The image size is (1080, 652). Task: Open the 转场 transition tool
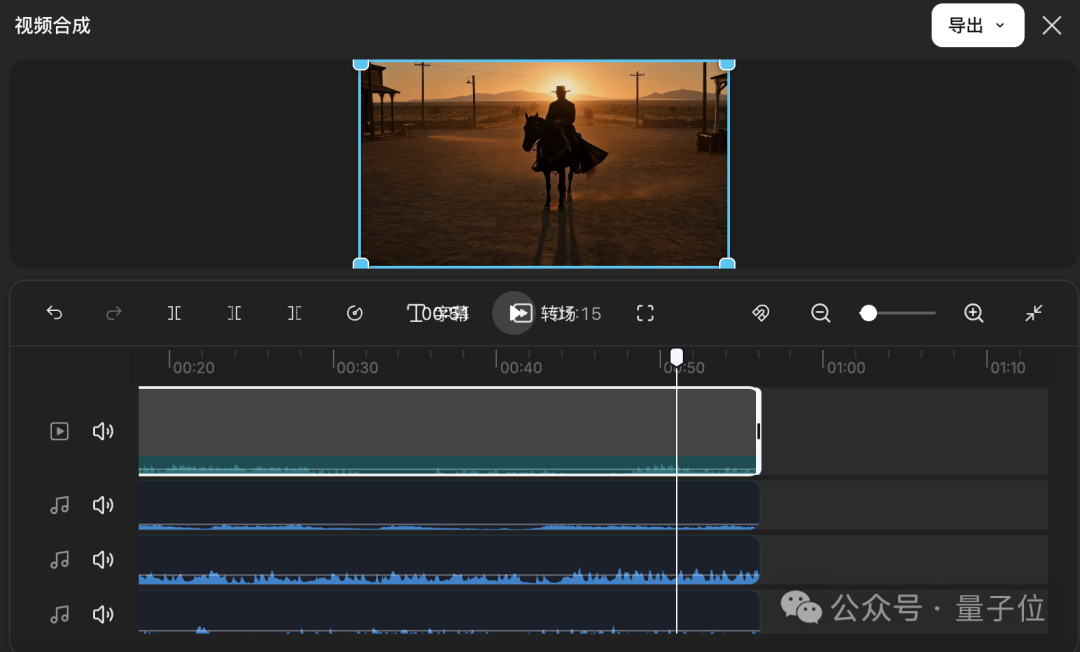point(543,313)
